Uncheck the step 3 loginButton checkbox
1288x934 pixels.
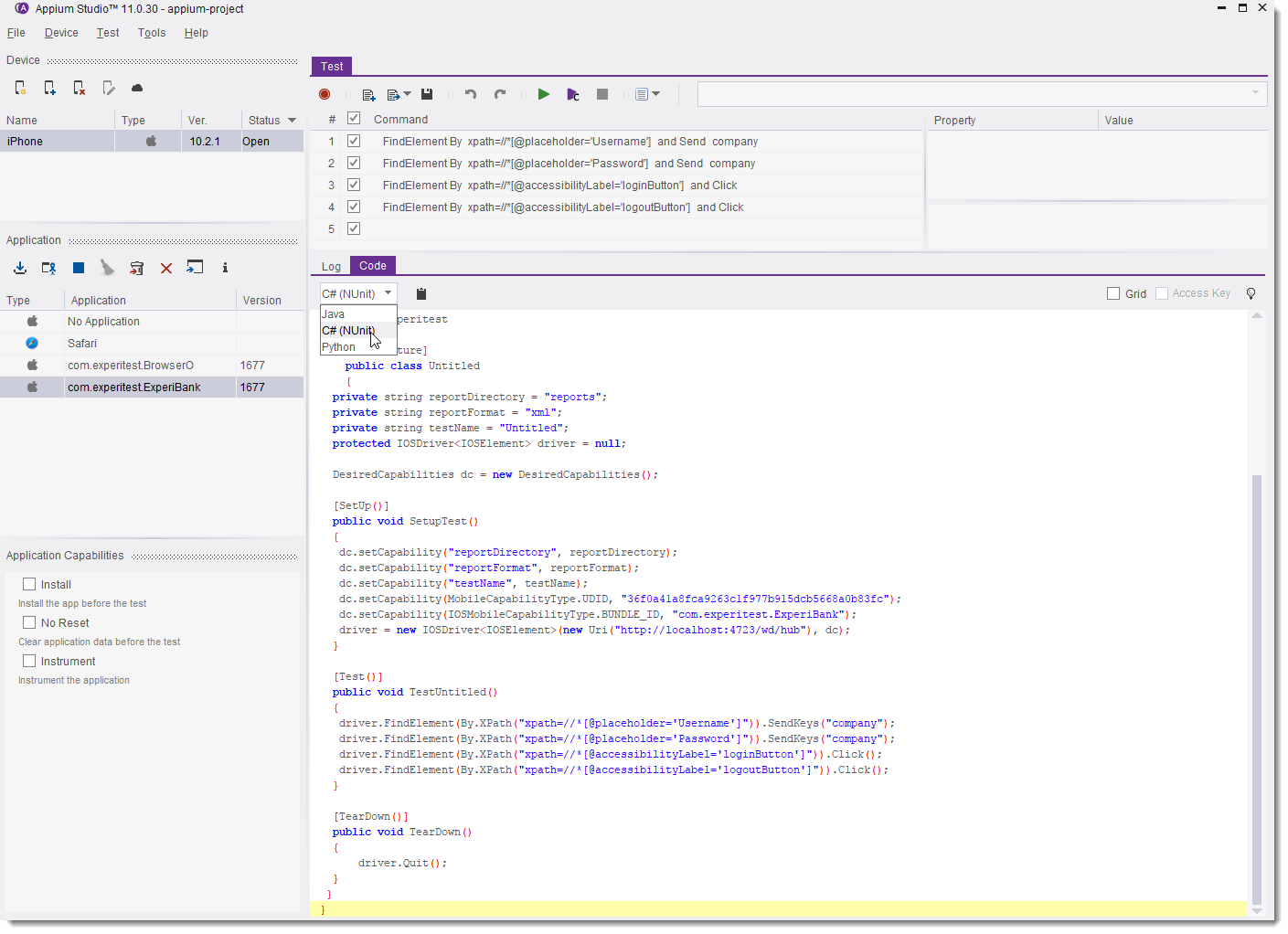pyautogui.click(x=354, y=185)
